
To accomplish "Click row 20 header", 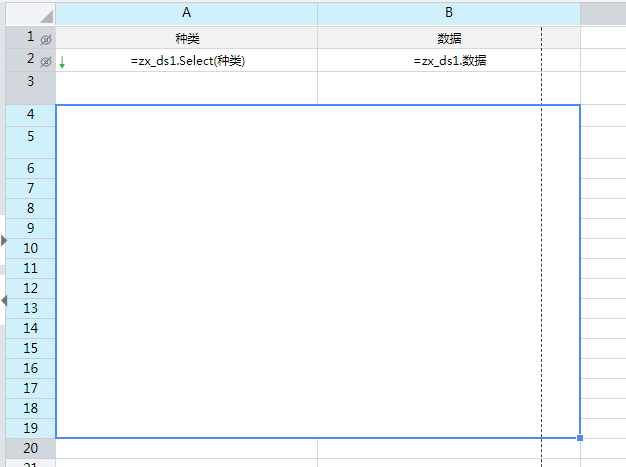I will [x=30, y=449].
